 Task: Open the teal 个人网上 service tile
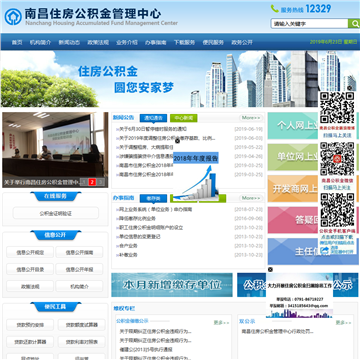point(293,126)
